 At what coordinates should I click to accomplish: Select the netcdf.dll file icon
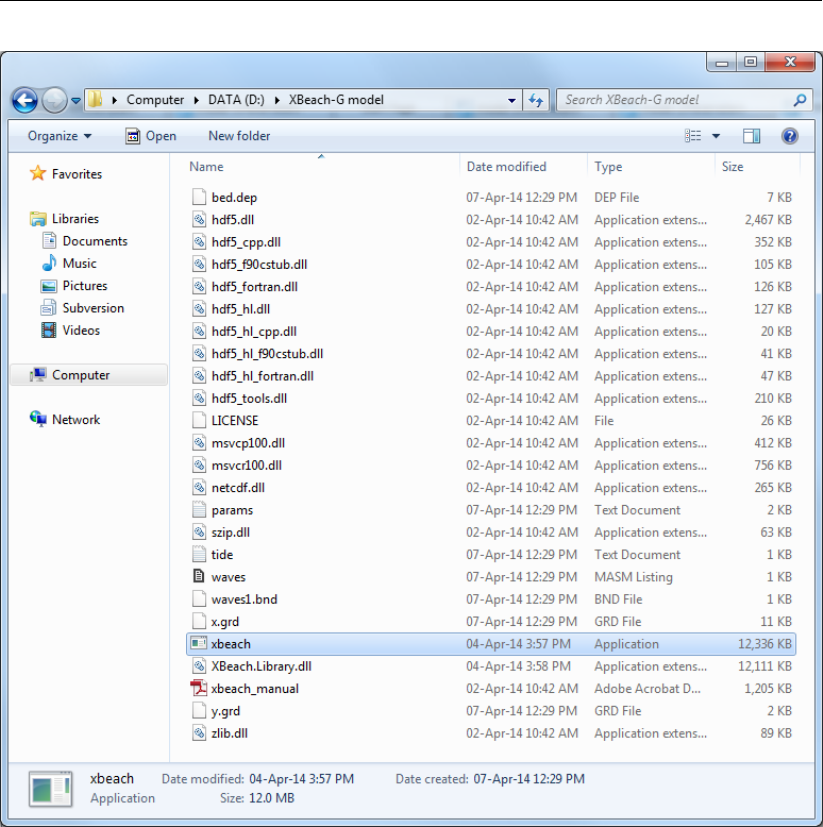click(x=199, y=487)
